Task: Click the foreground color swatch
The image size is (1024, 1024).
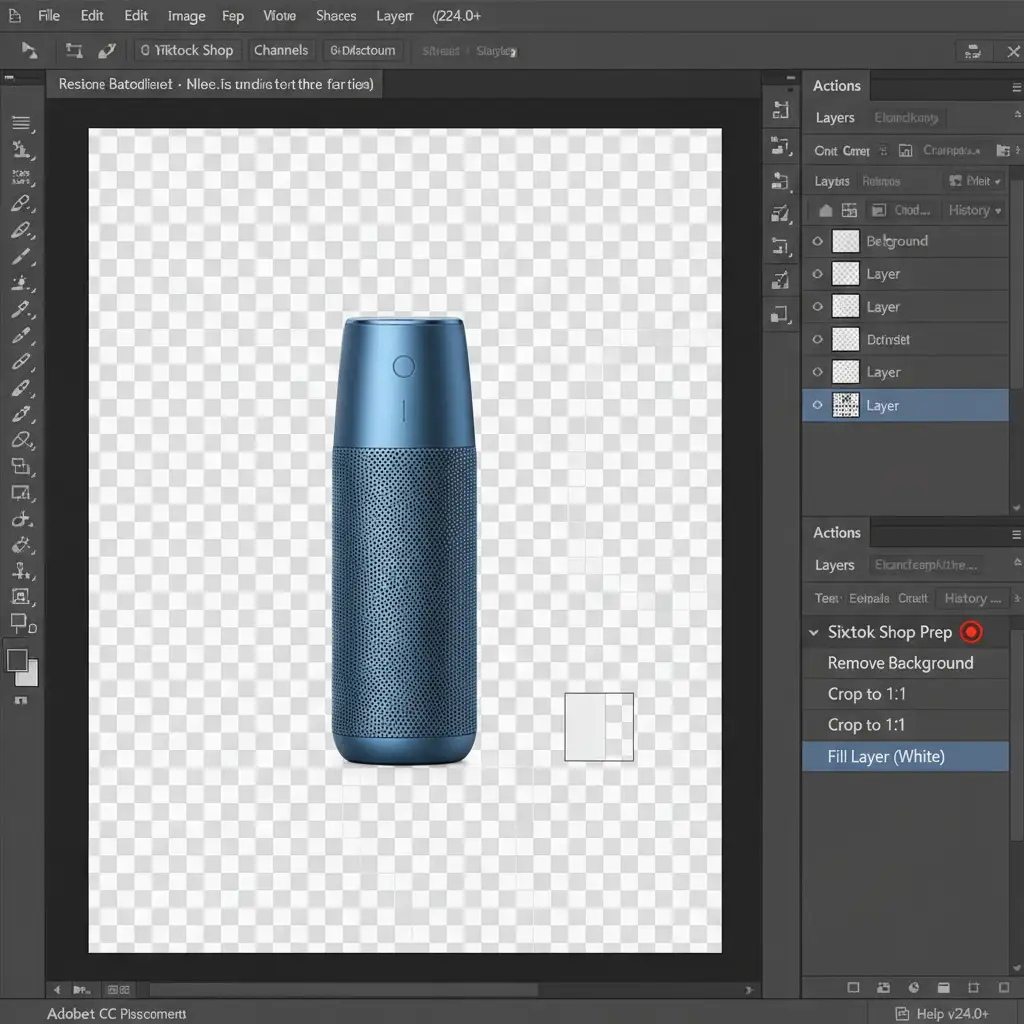Action: click(x=17, y=660)
